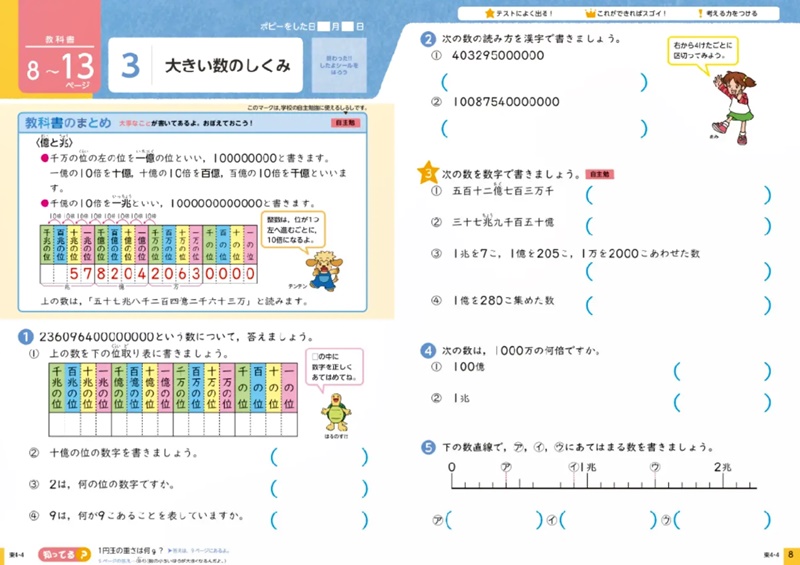
Task: Click the answer blank for 五百十二億七百三万千
Action: (x=678, y=196)
